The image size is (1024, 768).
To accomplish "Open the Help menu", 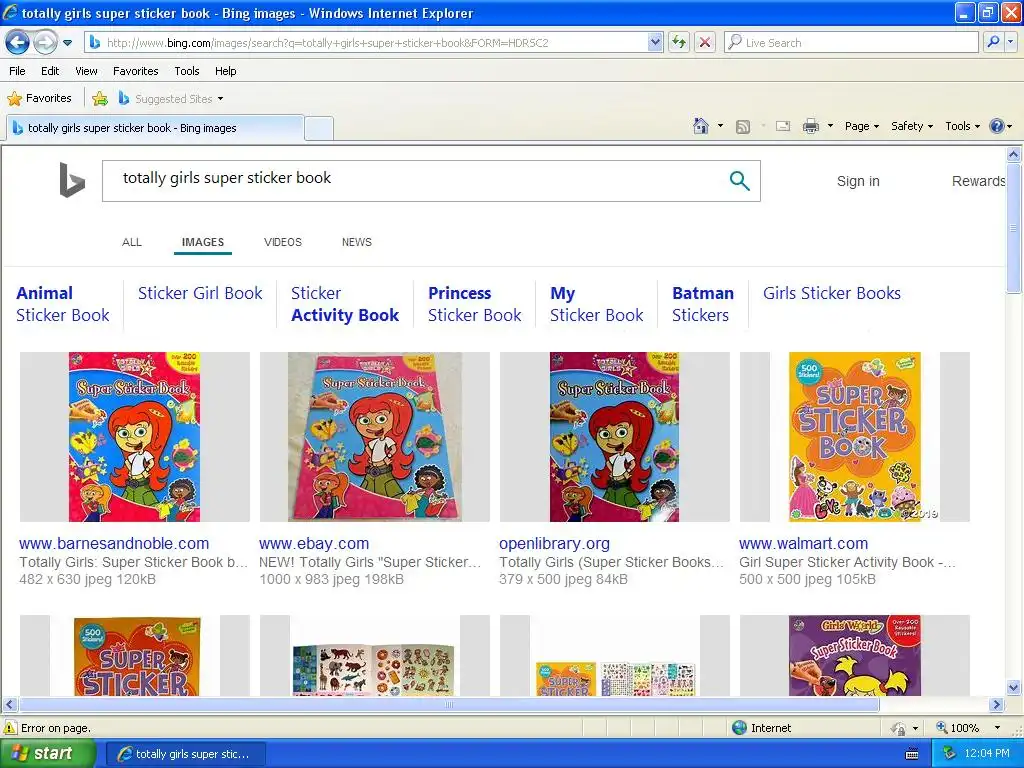I will 225,71.
